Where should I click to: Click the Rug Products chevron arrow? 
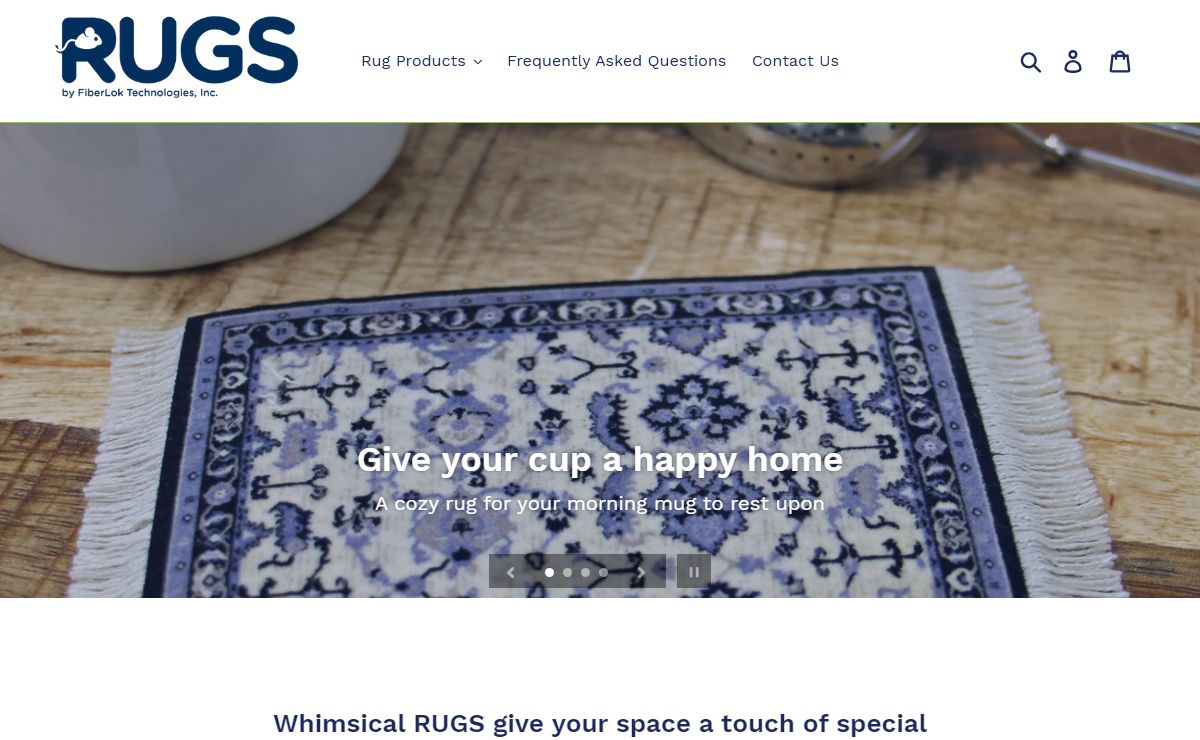[x=478, y=62]
